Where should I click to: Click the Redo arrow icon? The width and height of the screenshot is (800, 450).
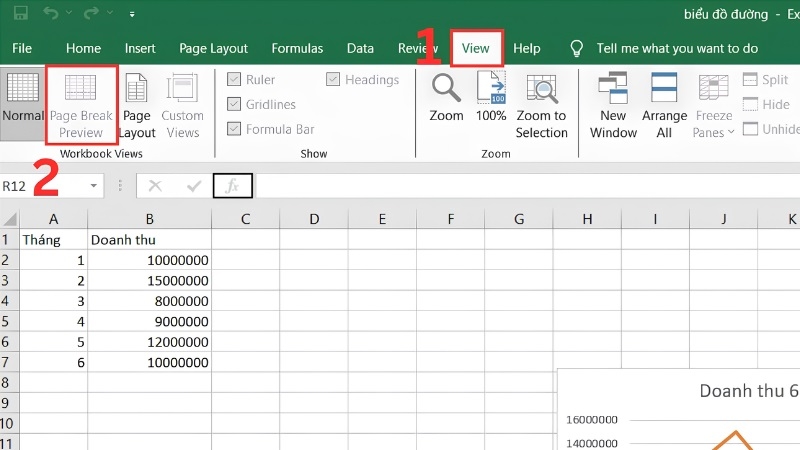click(x=91, y=13)
